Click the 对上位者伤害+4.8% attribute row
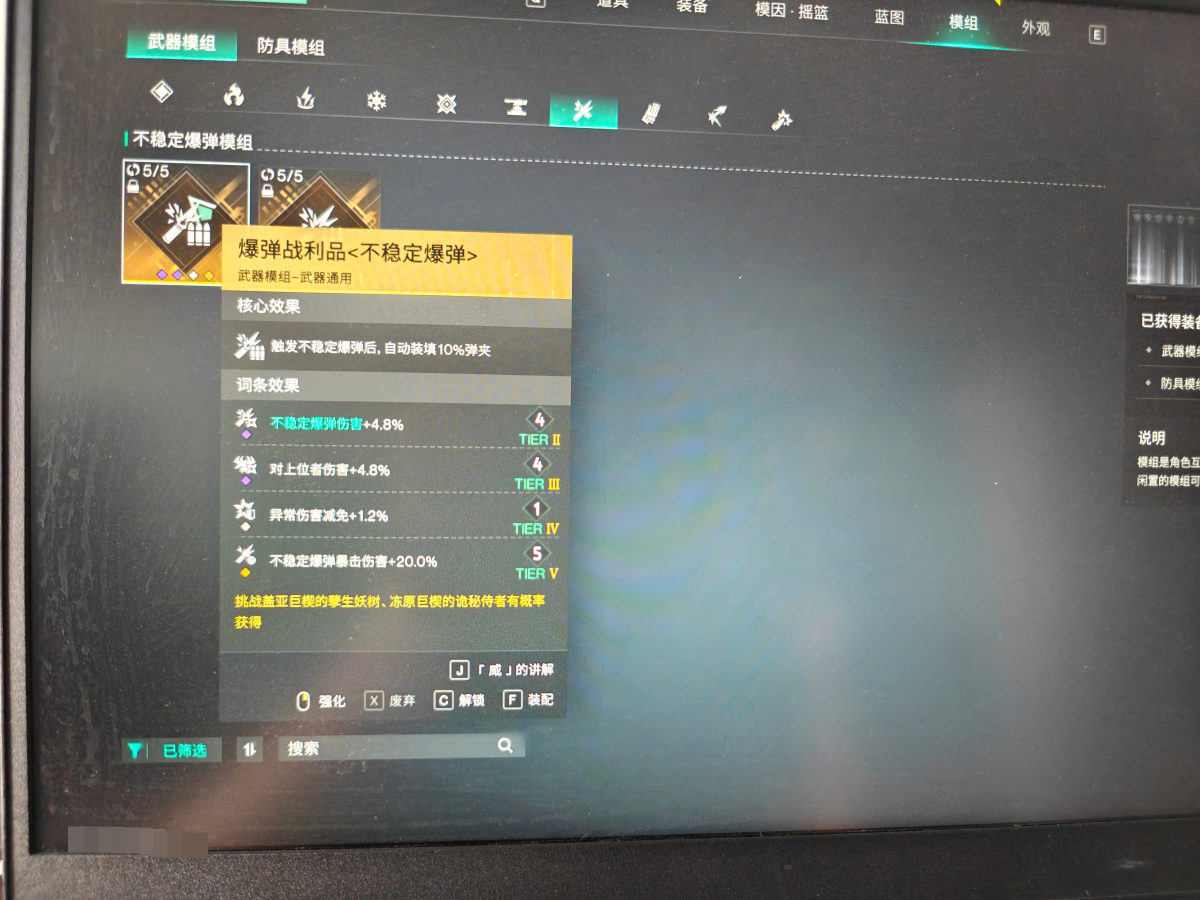The width and height of the screenshot is (1200, 900). [x=394, y=469]
